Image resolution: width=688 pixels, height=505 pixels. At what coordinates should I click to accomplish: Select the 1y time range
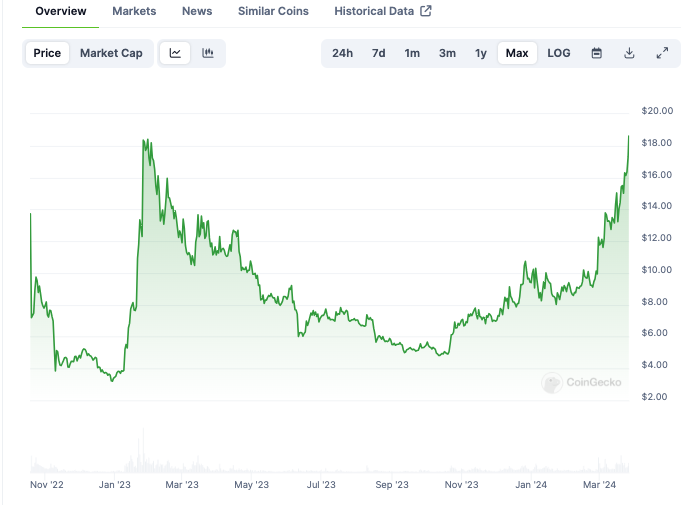pos(481,53)
